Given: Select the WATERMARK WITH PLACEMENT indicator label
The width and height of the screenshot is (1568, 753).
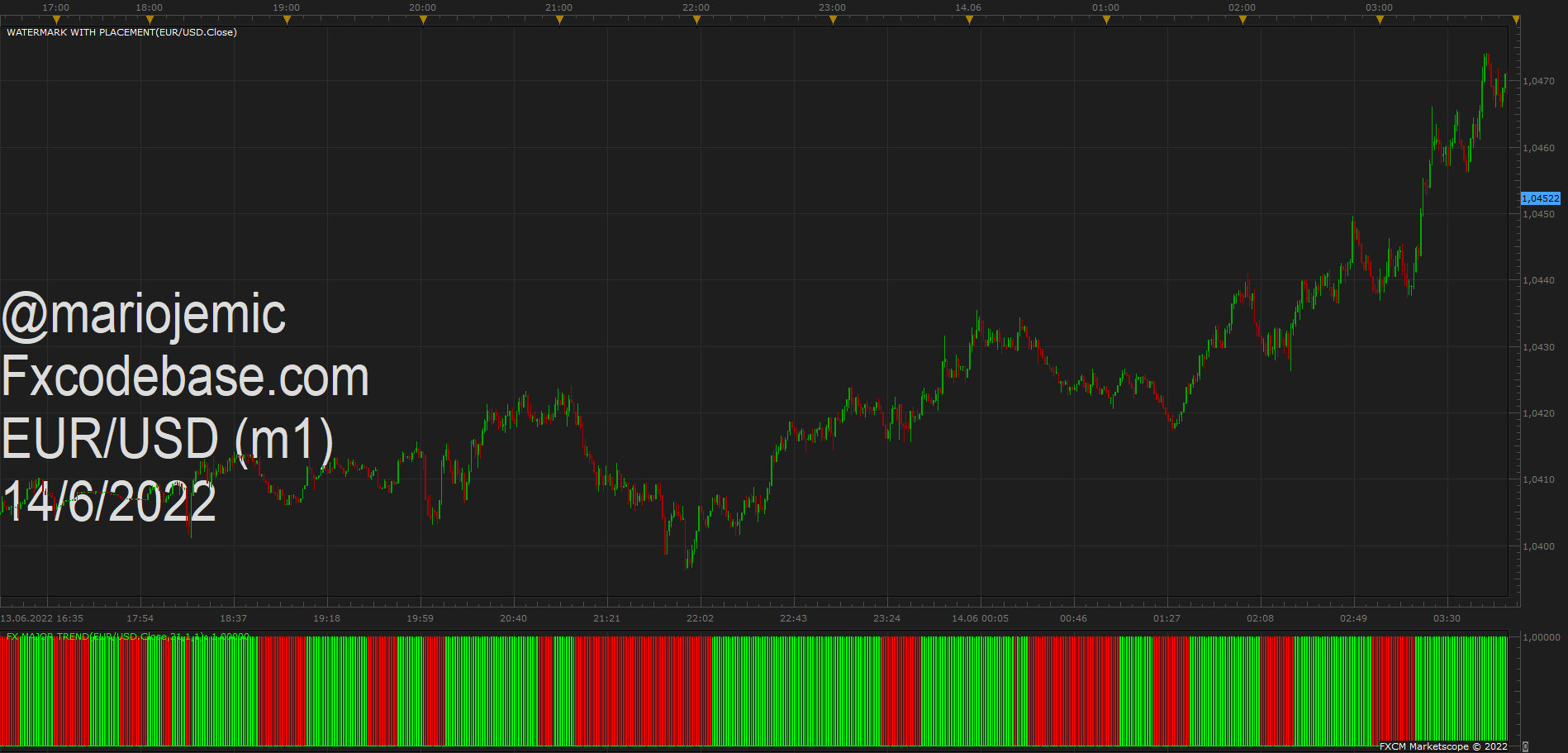Looking at the screenshot, I should [121, 32].
